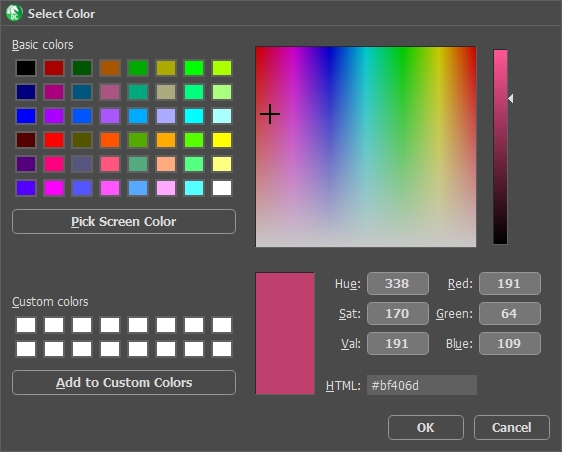Confirm the color with OK
The height and width of the screenshot is (452, 562).
pos(426,427)
